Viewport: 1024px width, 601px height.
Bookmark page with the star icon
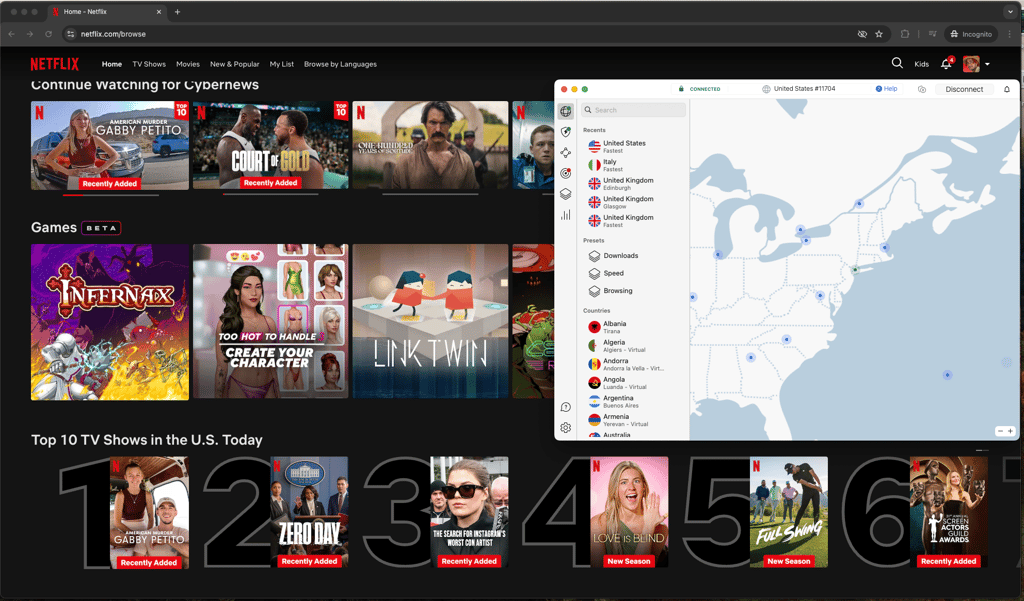(x=879, y=34)
